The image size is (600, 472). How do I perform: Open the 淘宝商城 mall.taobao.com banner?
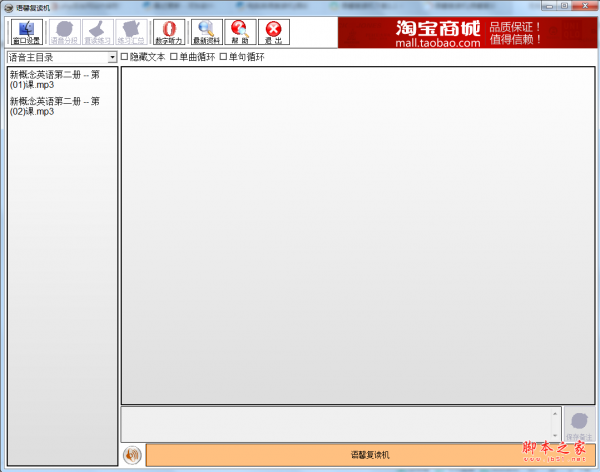tap(467, 33)
